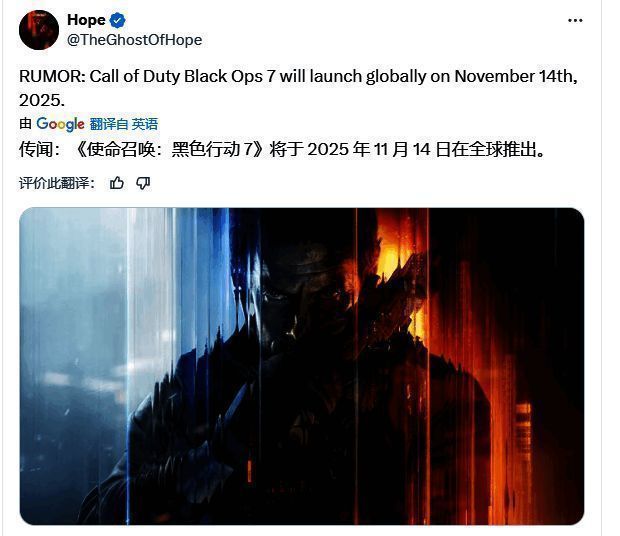
Task: Click November 14th in the tweet
Action: (516, 77)
